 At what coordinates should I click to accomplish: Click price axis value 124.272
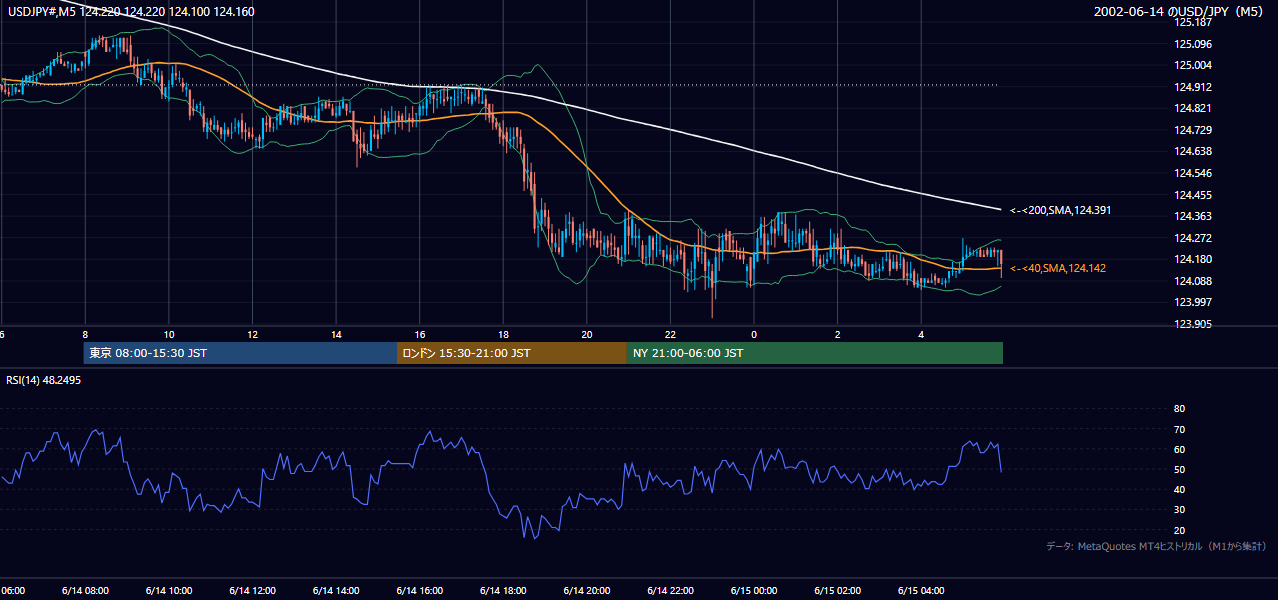1193,238
